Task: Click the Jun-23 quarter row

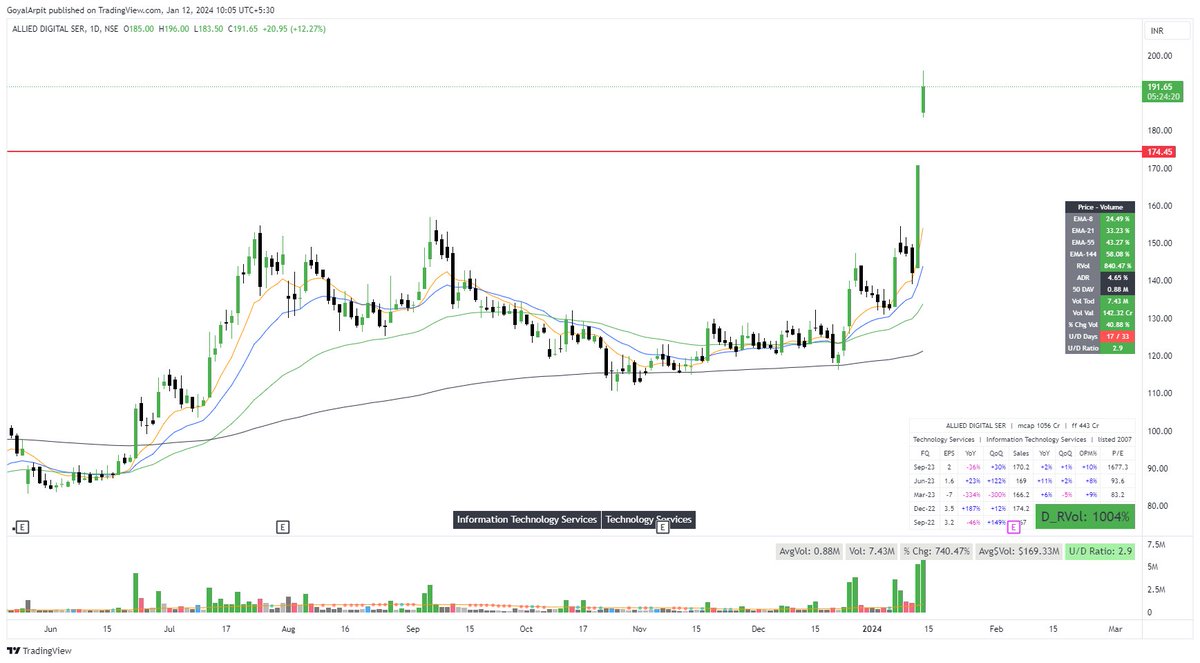Action: (1023, 480)
